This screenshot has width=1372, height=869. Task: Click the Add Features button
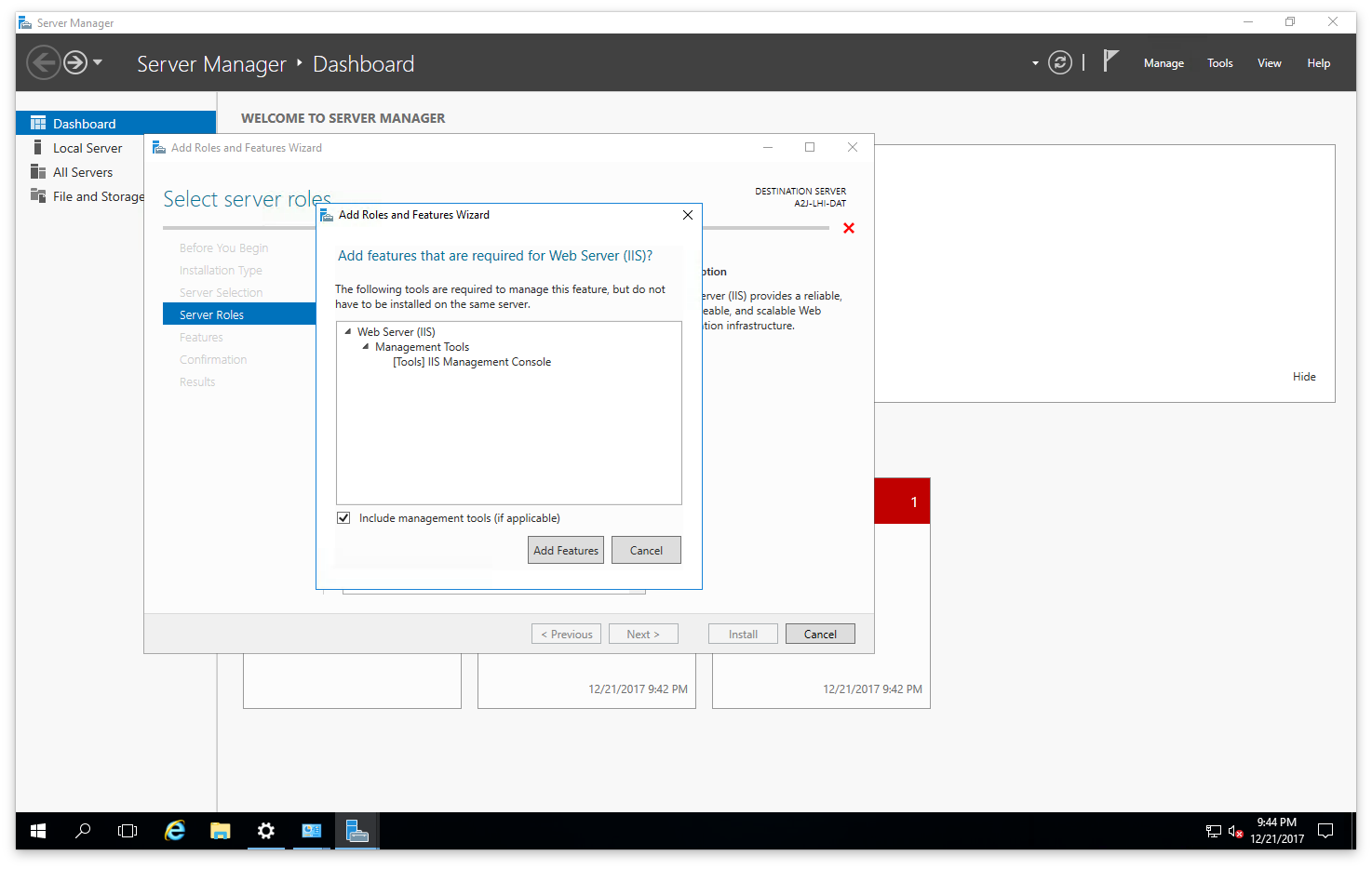(x=566, y=550)
